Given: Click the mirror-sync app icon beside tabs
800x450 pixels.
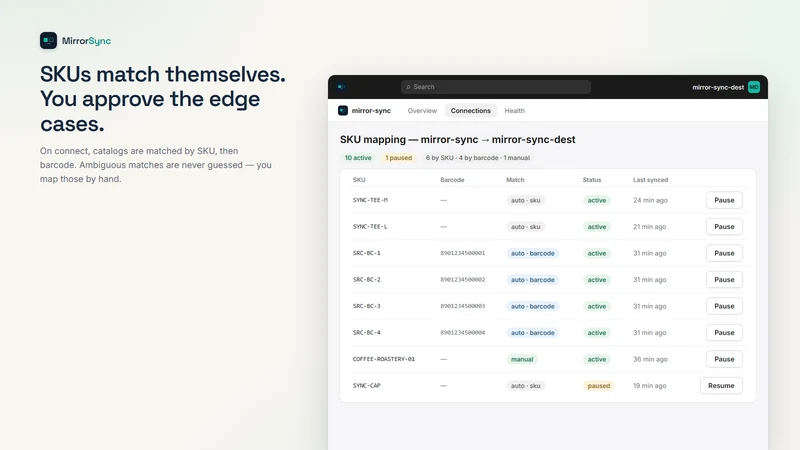Looking at the screenshot, I should [343, 111].
